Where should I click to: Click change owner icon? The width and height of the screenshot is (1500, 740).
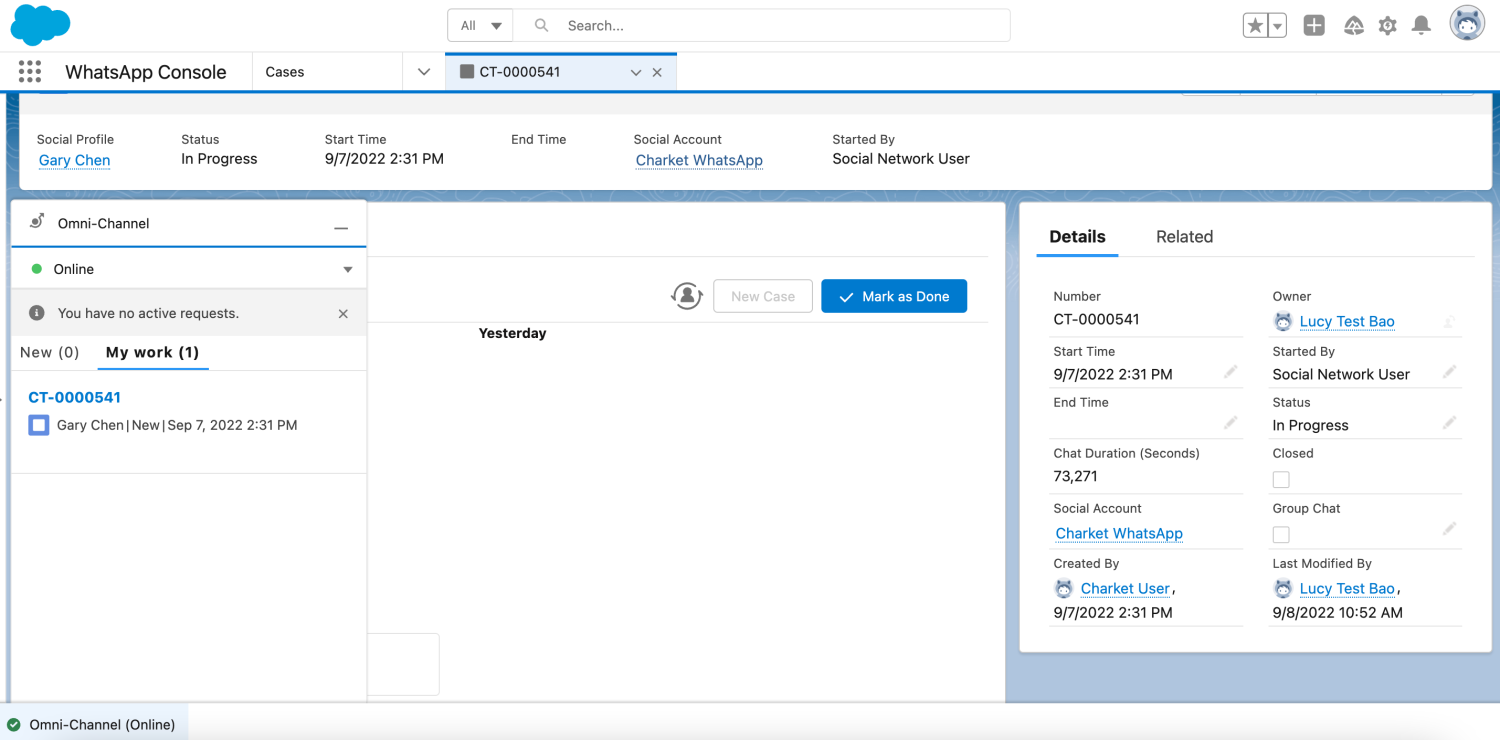coord(1449,321)
